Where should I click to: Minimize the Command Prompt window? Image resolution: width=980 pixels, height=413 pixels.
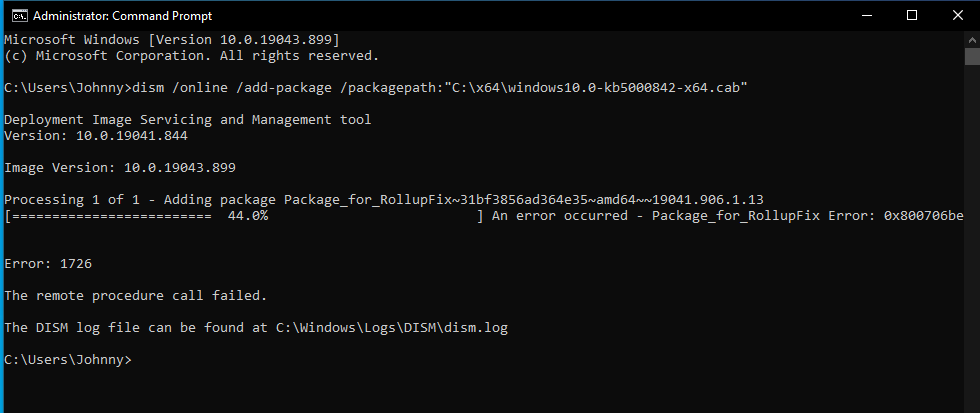(x=866, y=16)
